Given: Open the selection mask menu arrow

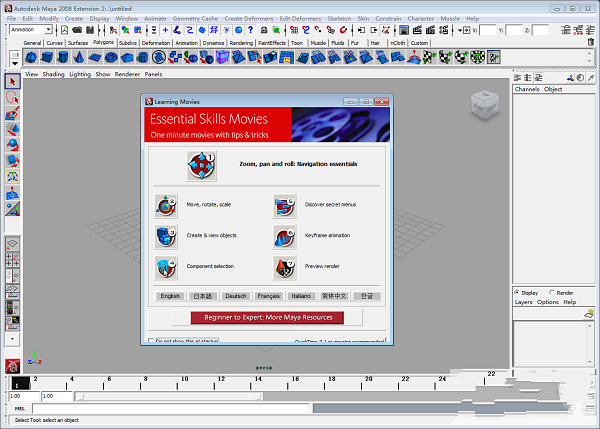Looking at the screenshot, I should point(154,29).
